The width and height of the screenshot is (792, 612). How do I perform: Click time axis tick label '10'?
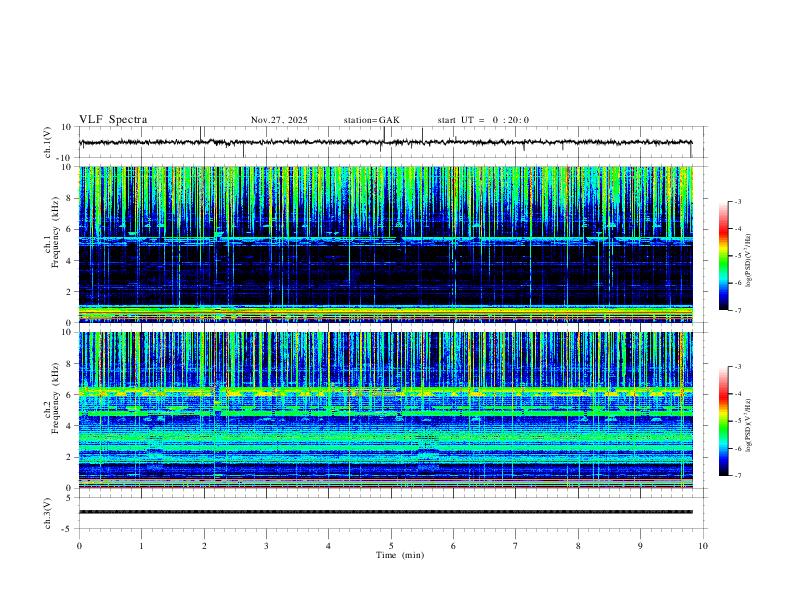click(x=703, y=546)
